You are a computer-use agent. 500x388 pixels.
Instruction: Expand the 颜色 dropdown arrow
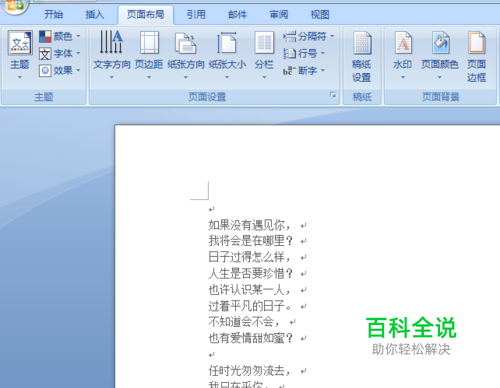click(78, 36)
